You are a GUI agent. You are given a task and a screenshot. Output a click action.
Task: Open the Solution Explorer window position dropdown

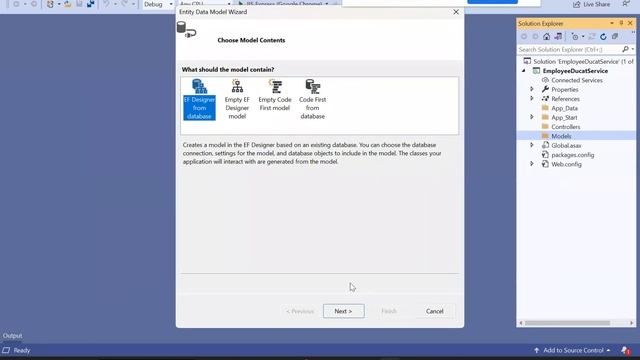pos(611,23)
